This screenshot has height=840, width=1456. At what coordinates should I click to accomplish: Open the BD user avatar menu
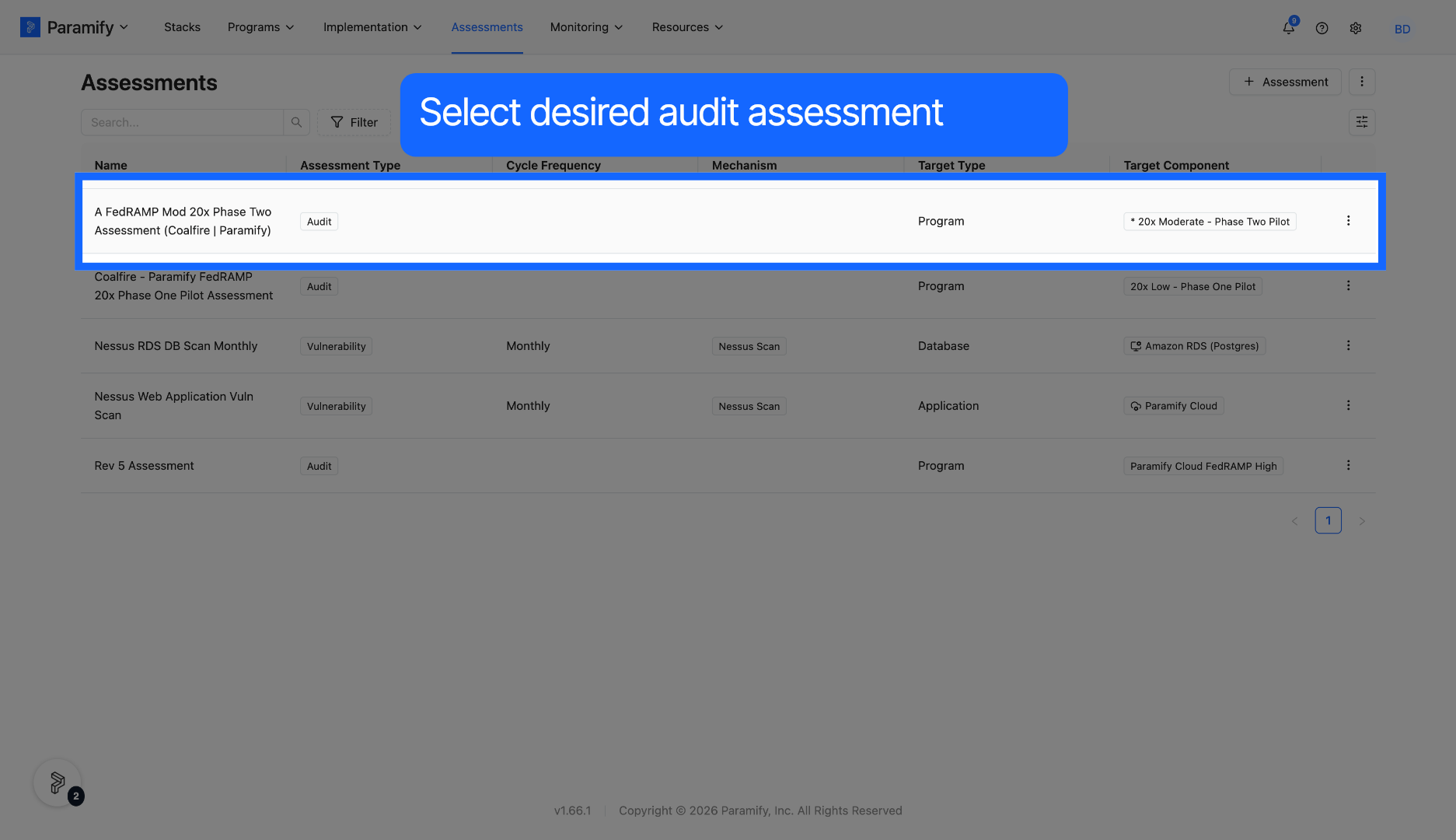(x=1402, y=29)
